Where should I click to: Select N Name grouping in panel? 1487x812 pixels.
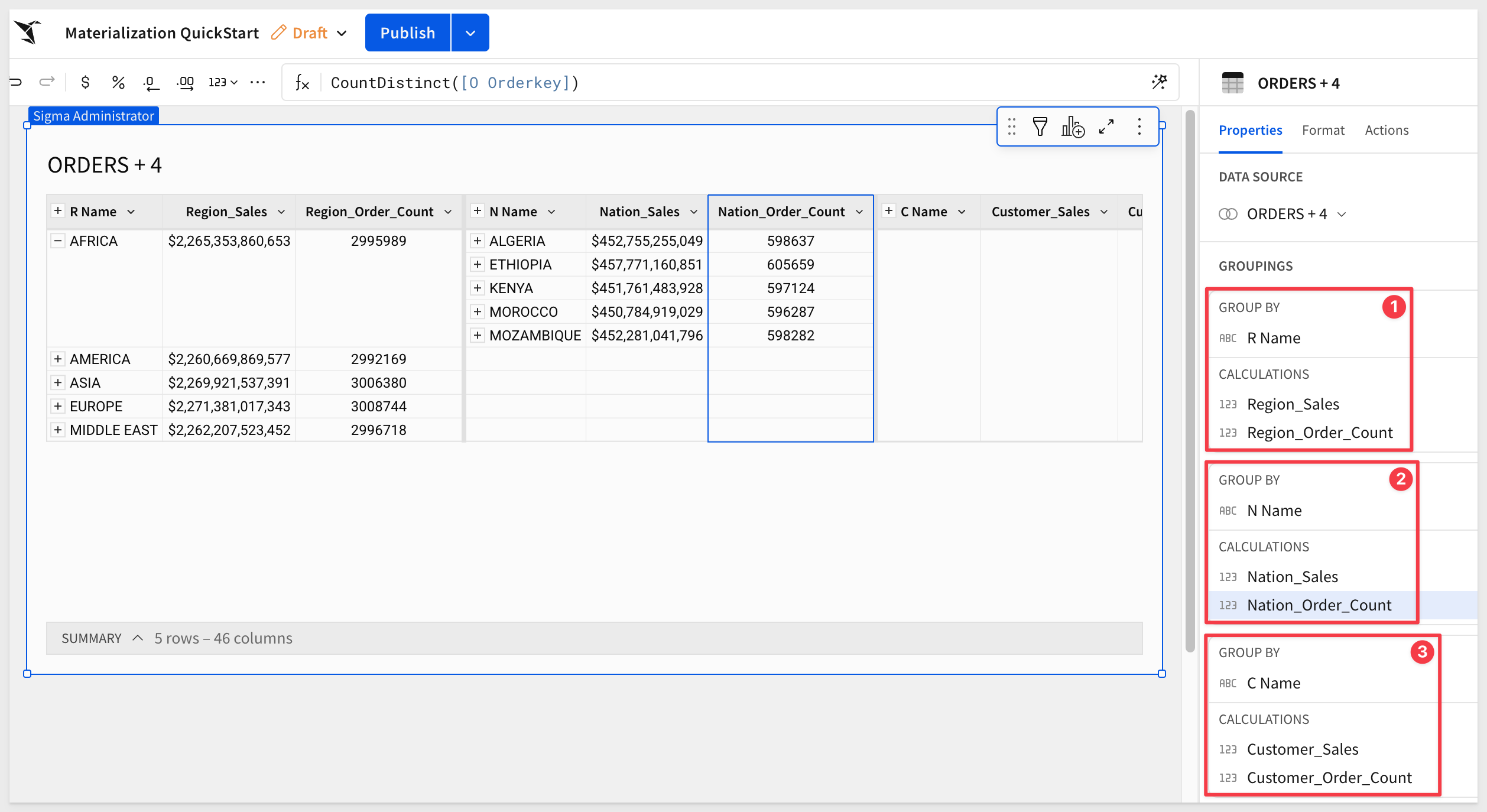tap(1274, 511)
